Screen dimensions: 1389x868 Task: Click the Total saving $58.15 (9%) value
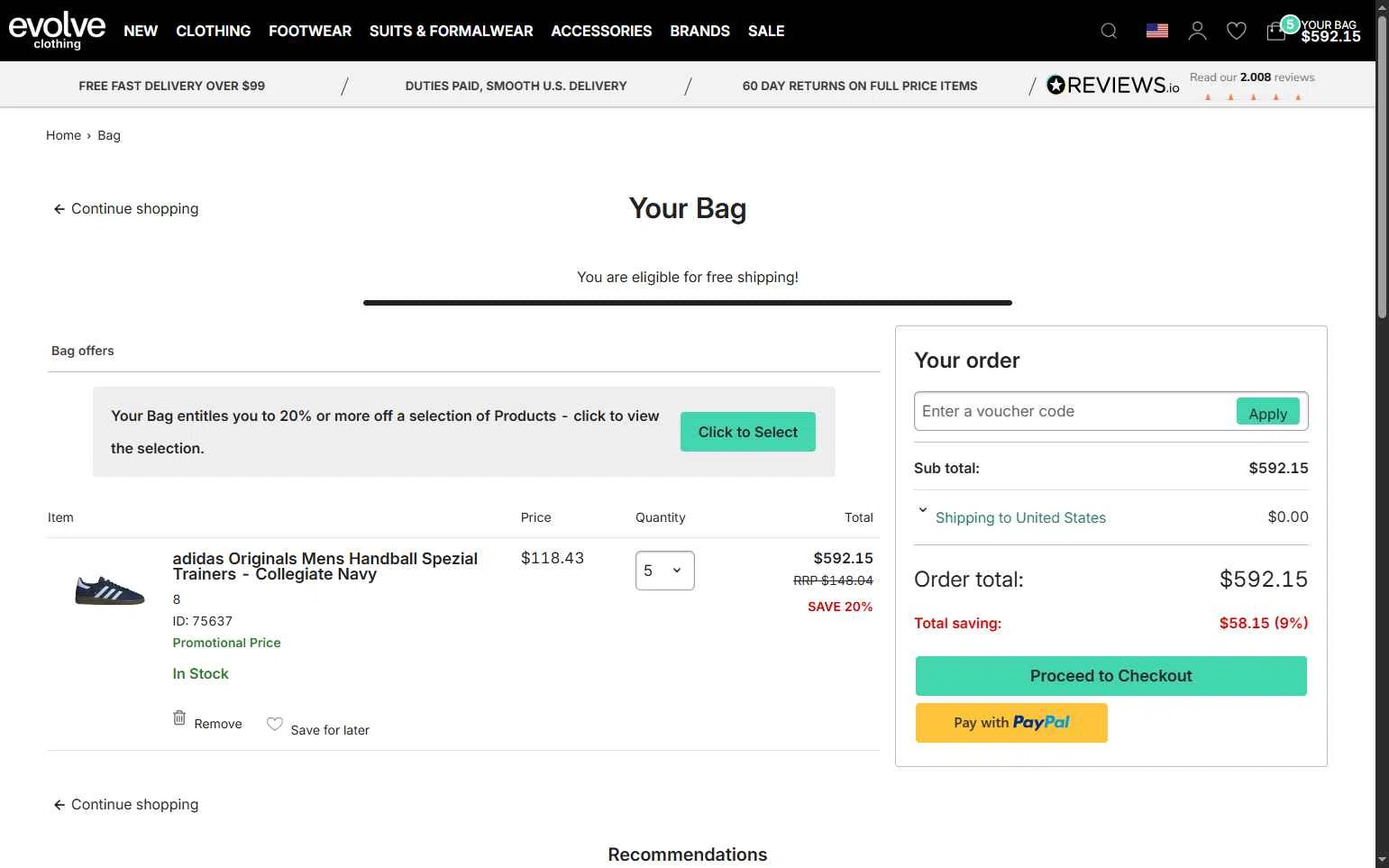1264,623
